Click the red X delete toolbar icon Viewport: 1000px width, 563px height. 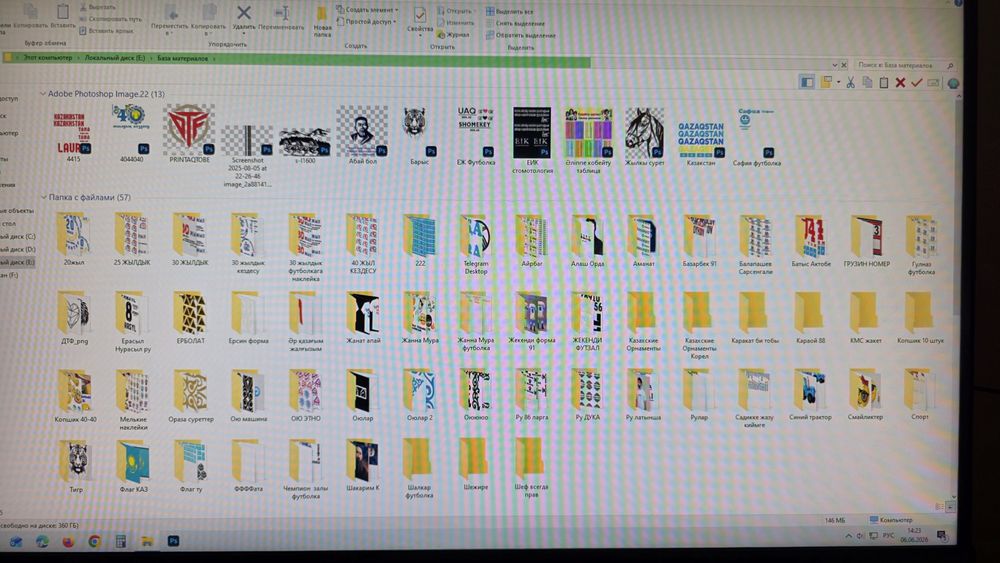[900, 82]
